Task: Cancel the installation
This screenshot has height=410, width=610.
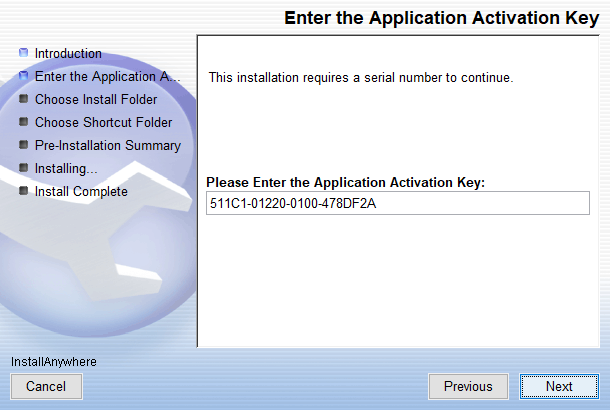Action: [46, 386]
